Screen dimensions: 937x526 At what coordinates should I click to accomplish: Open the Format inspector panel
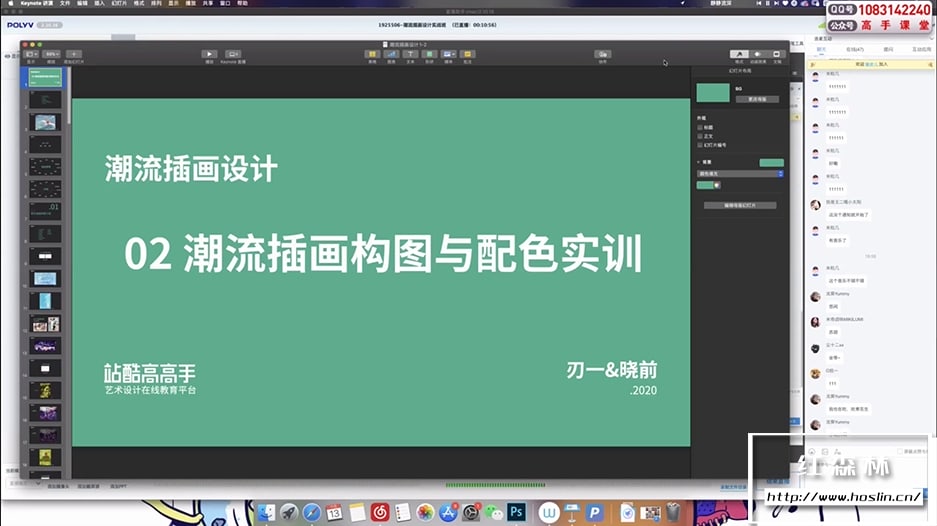[739, 54]
